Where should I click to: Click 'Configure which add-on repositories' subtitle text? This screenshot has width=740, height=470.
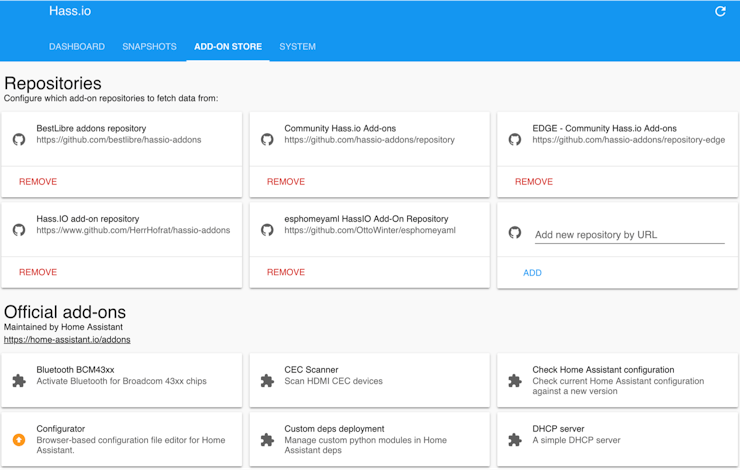(x=111, y=98)
